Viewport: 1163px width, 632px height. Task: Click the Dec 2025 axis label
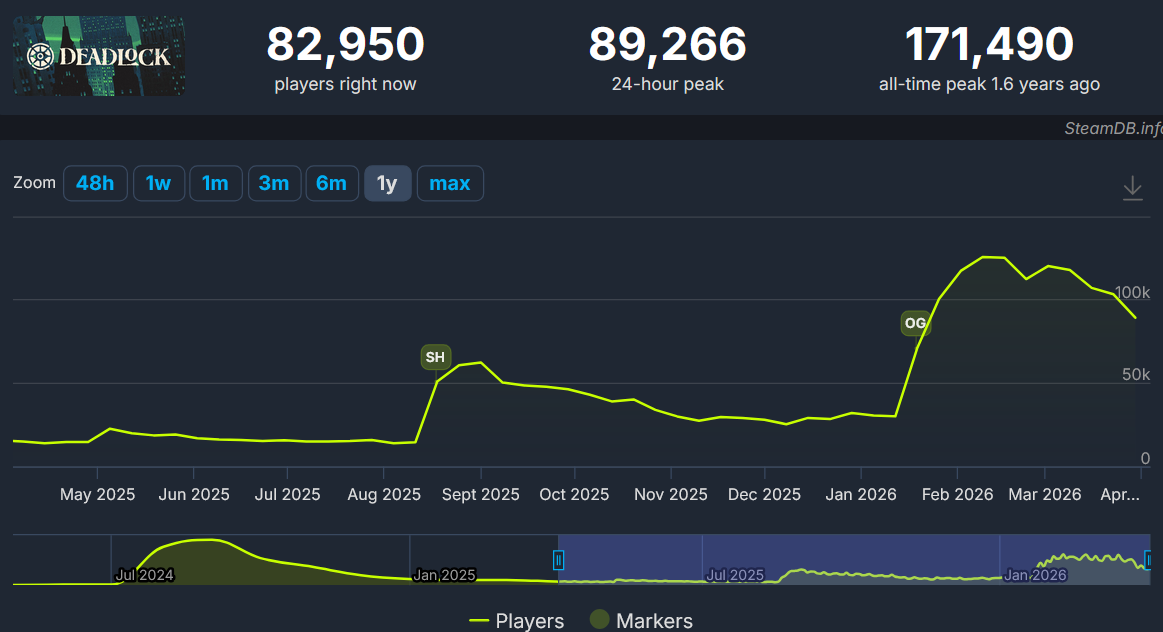click(764, 494)
